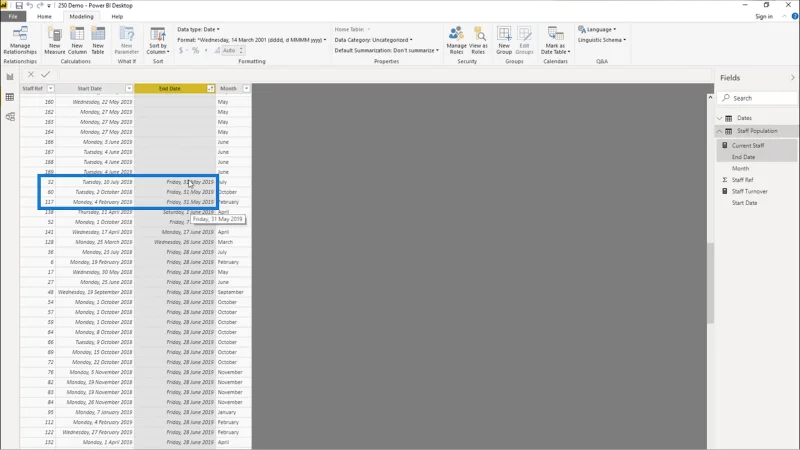Select the End Date field

point(743,157)
